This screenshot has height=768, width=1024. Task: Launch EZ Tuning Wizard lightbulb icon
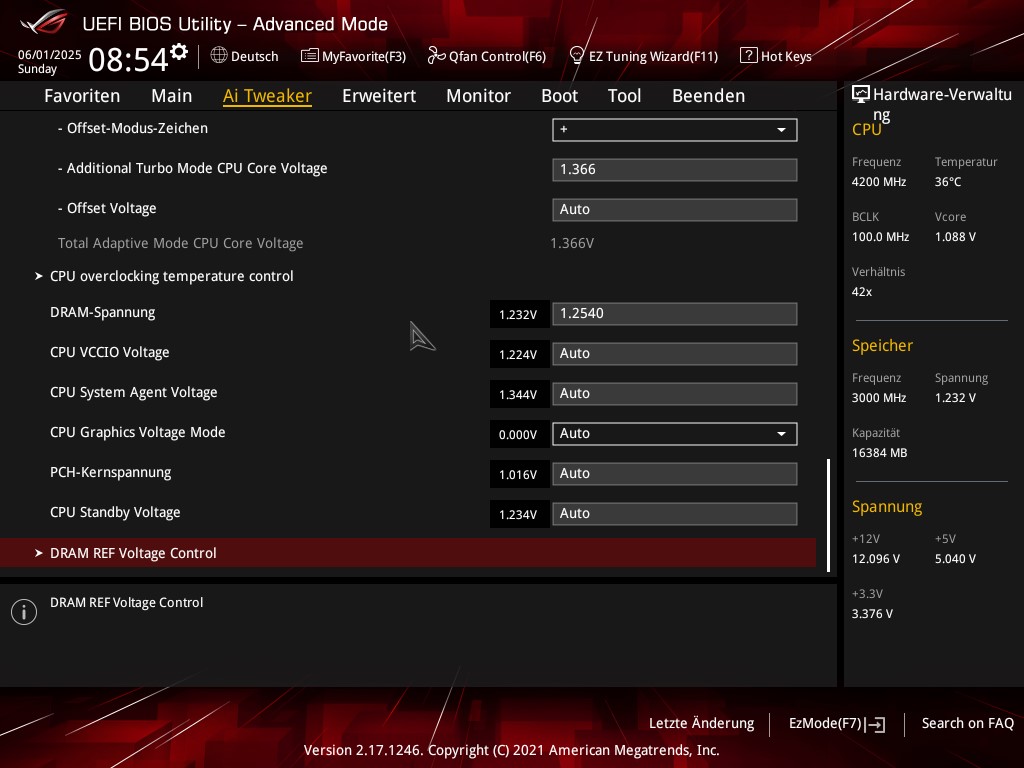point(576,56)
